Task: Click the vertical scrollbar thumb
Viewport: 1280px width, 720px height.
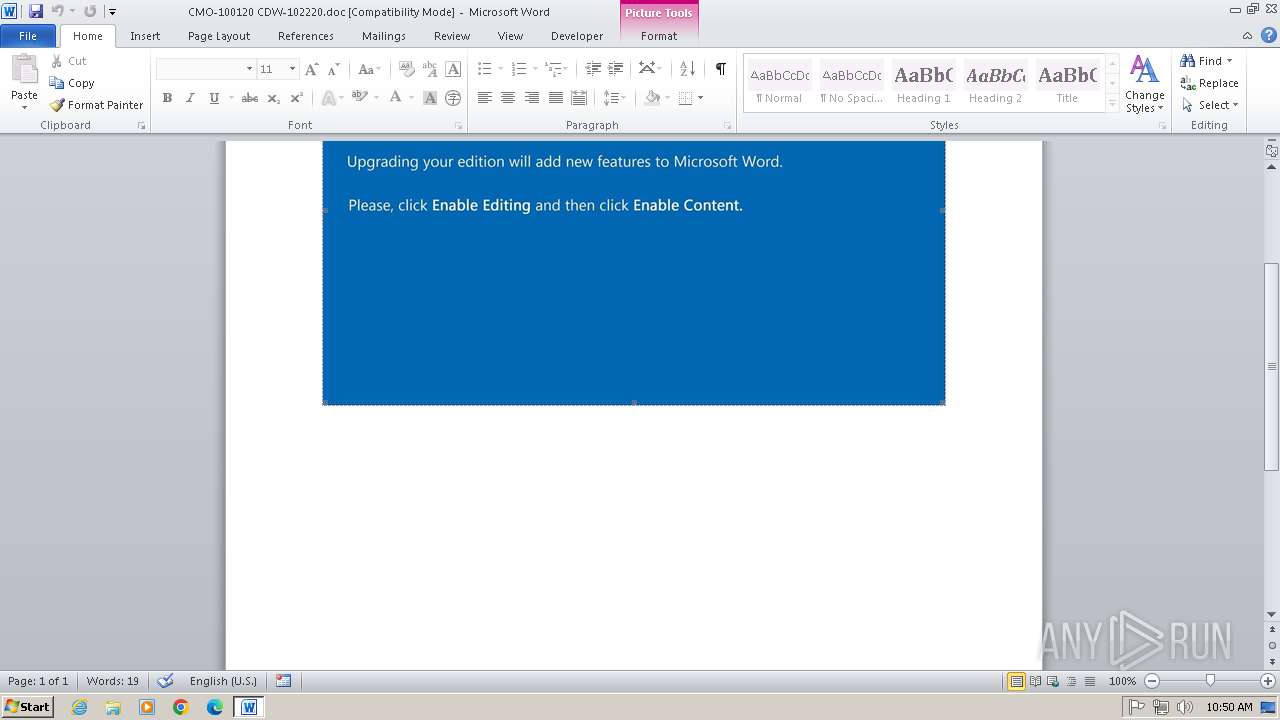Action: 1272,366
